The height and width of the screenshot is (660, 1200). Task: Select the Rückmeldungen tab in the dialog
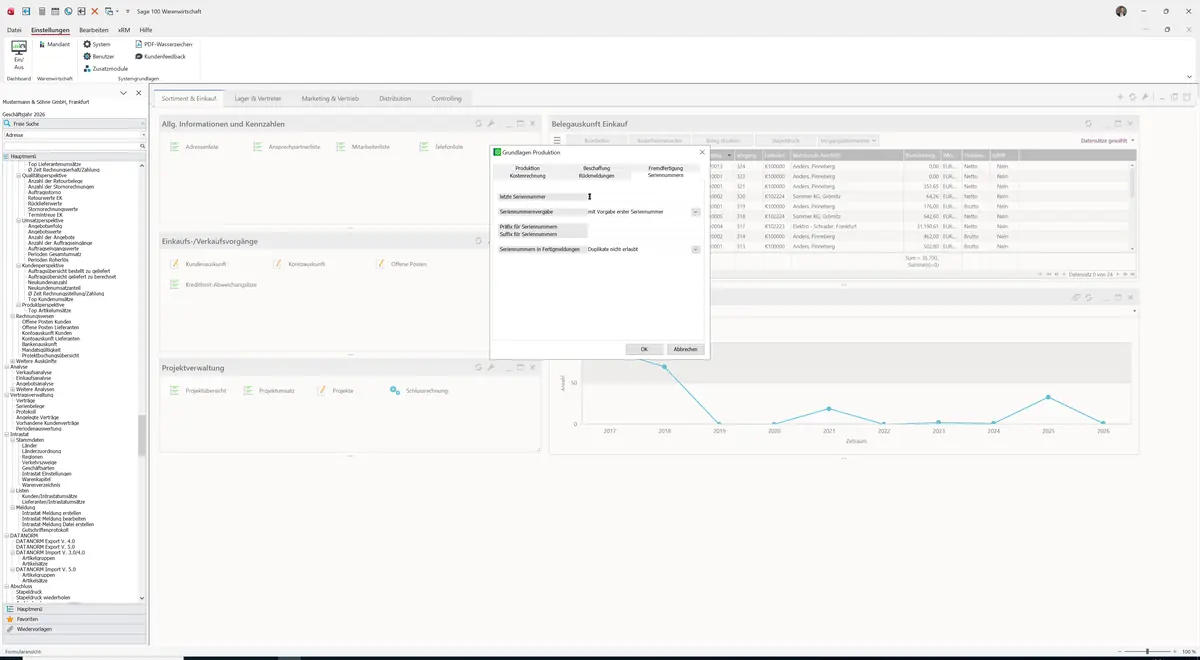coord(597,175)
